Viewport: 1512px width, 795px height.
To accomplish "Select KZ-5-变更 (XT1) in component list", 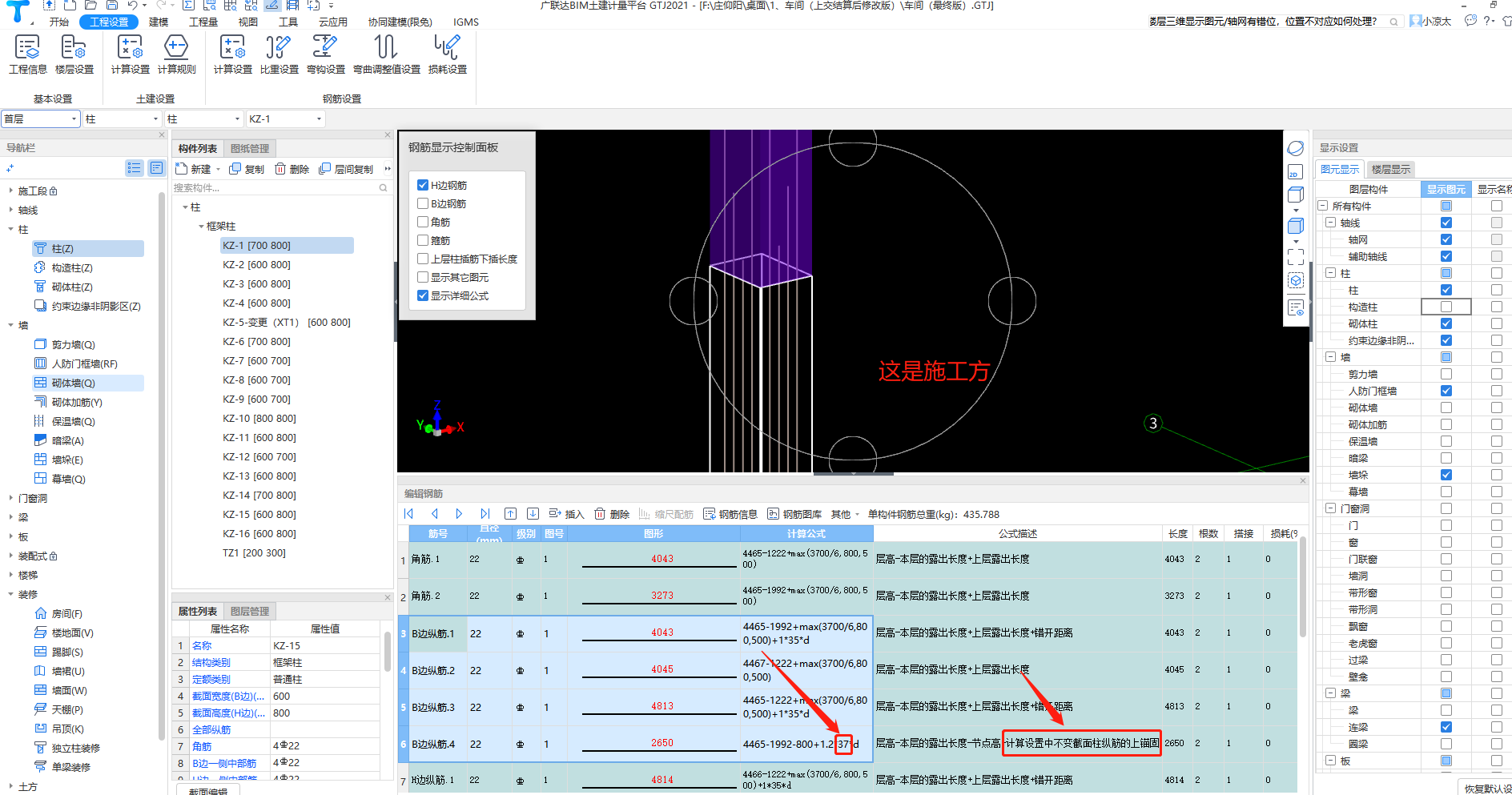I will pos(287,323).
